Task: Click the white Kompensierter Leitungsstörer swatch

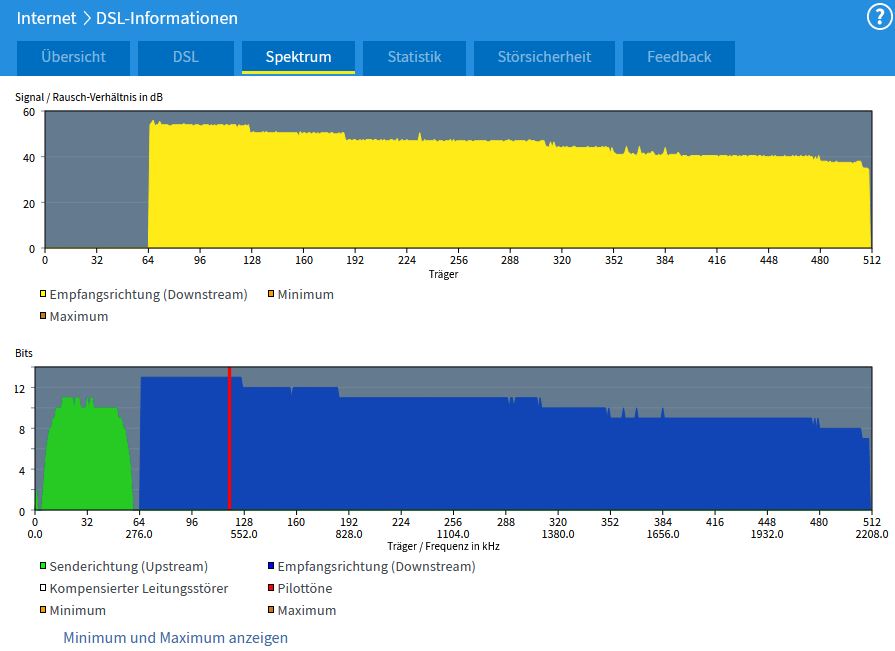Action: click(x=43, y=588)
